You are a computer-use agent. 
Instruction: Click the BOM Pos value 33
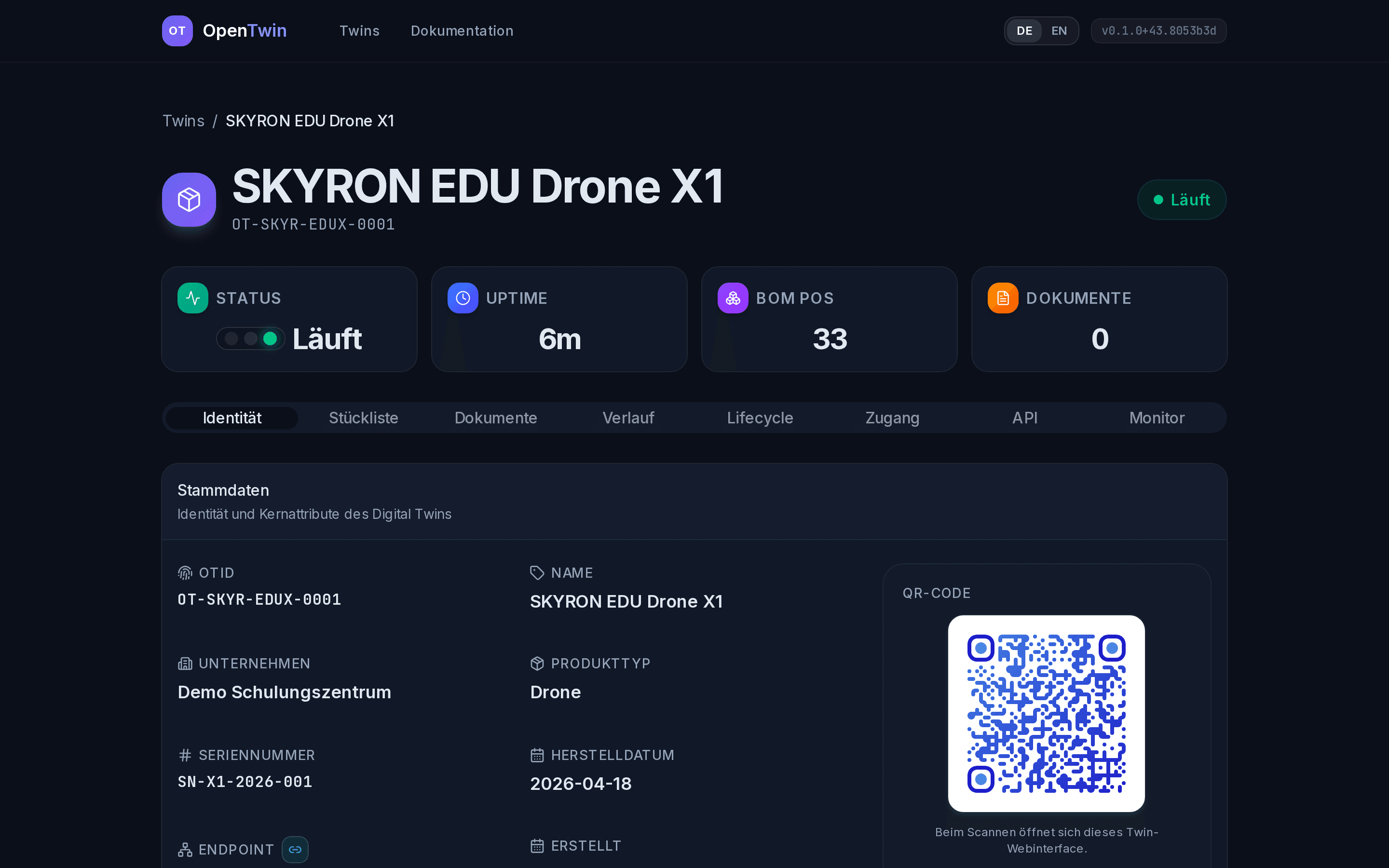point(830,339)
